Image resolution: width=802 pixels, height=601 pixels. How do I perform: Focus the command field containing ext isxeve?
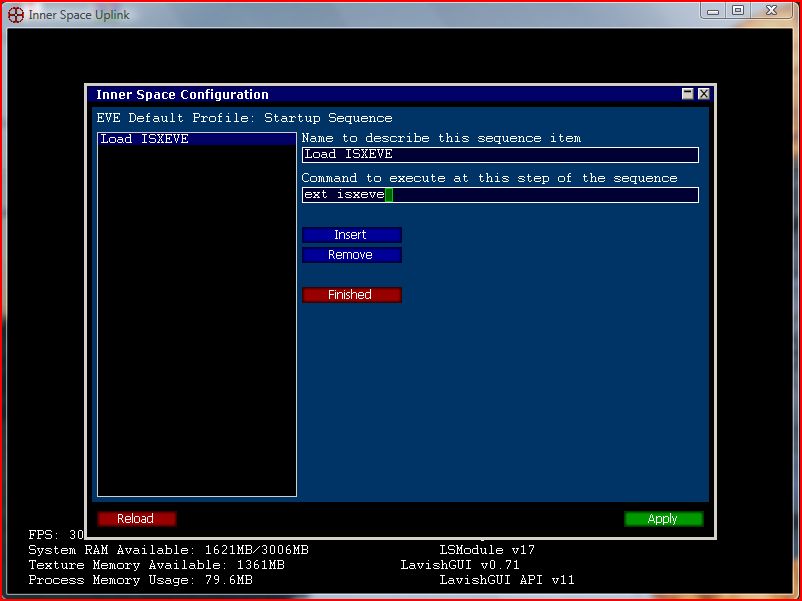tap(500, 195)
